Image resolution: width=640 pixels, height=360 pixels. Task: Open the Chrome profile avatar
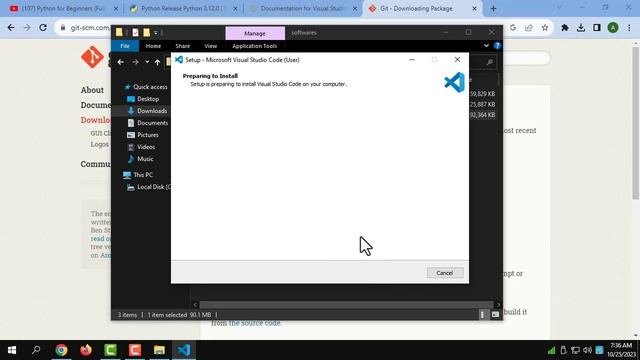(613, 28)
